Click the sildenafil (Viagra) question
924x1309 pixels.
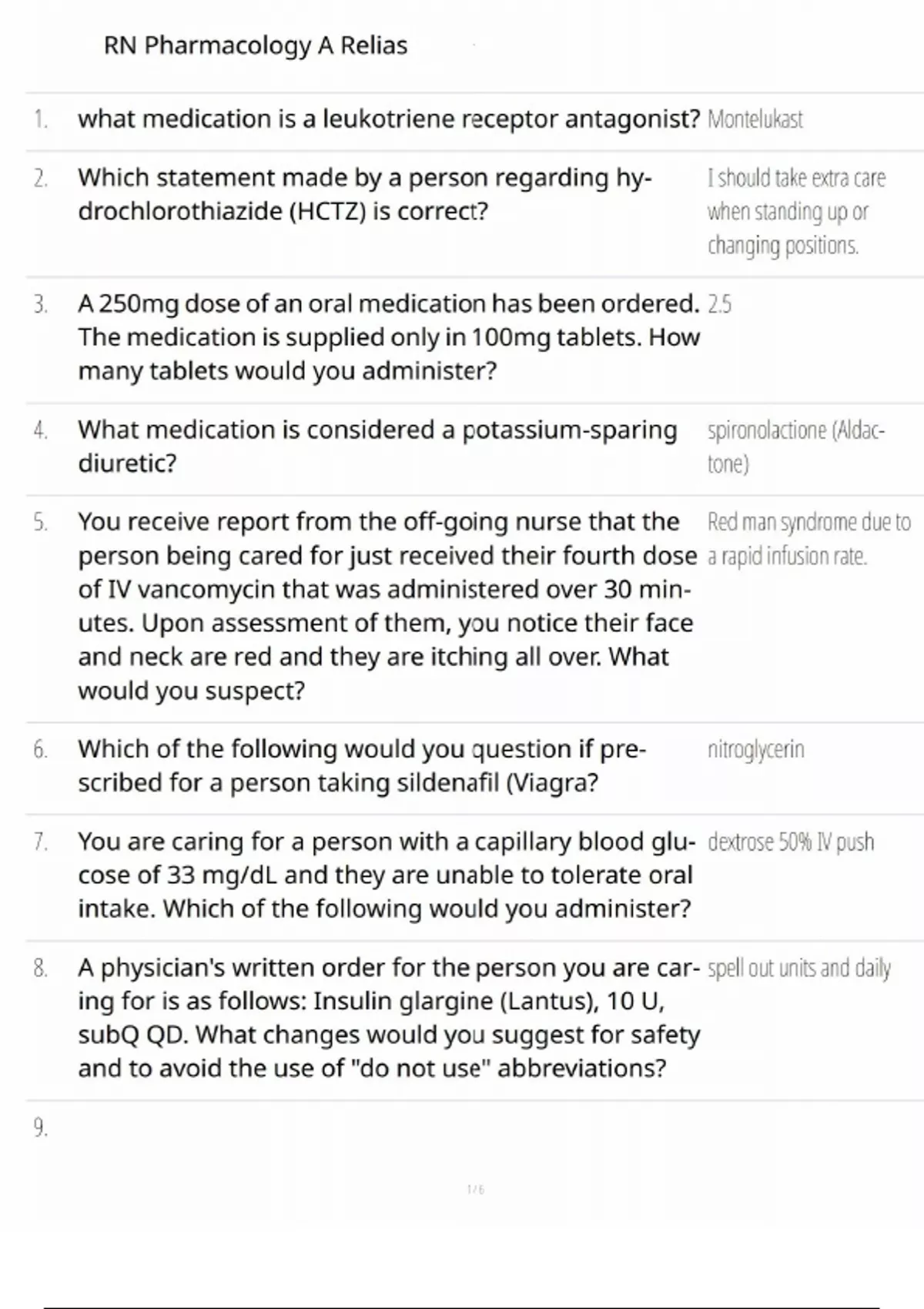pos(362,765)
